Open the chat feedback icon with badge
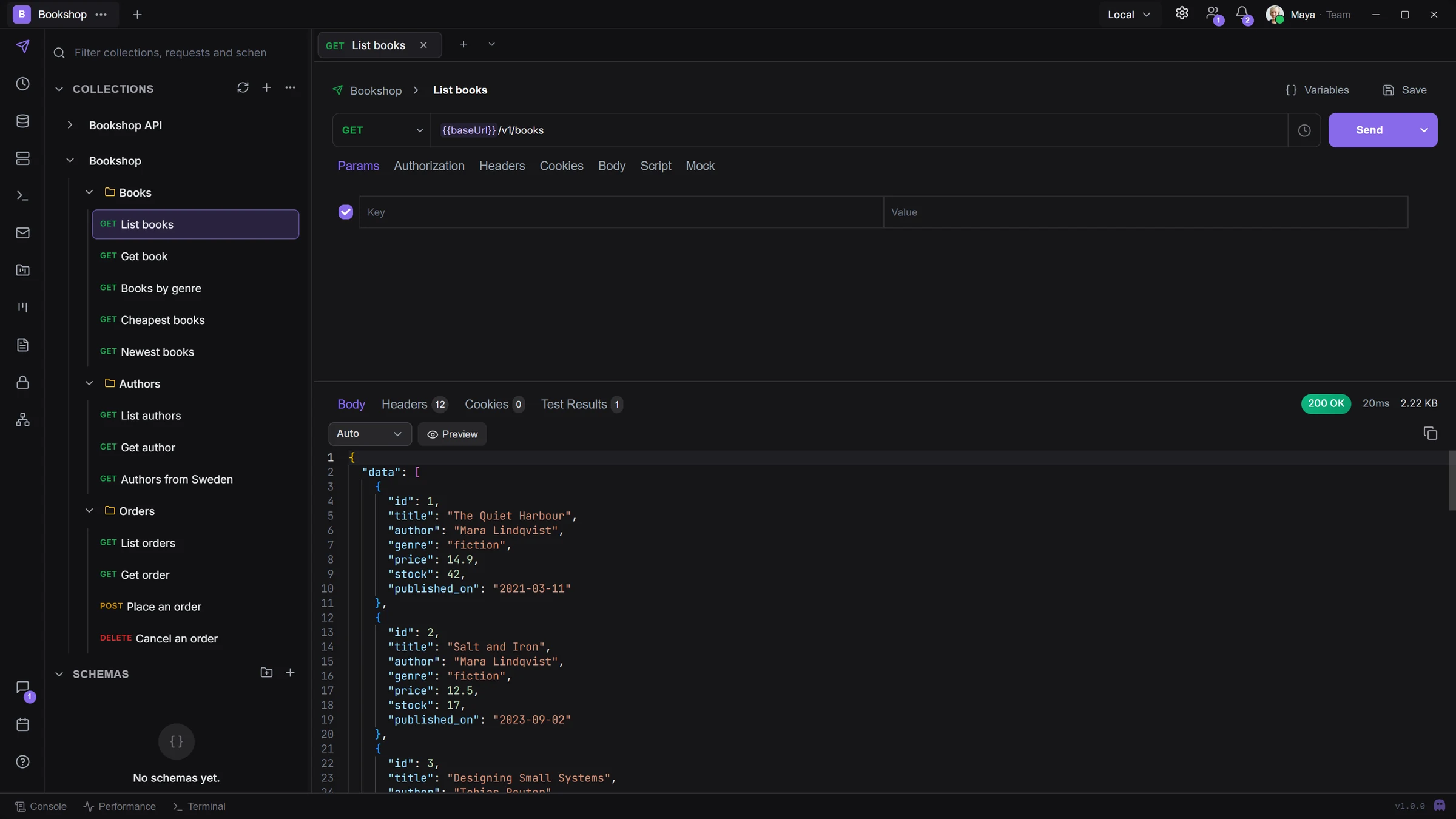Image resolution: width=1456 pixels, height=819 pixels. coord(22,687)
